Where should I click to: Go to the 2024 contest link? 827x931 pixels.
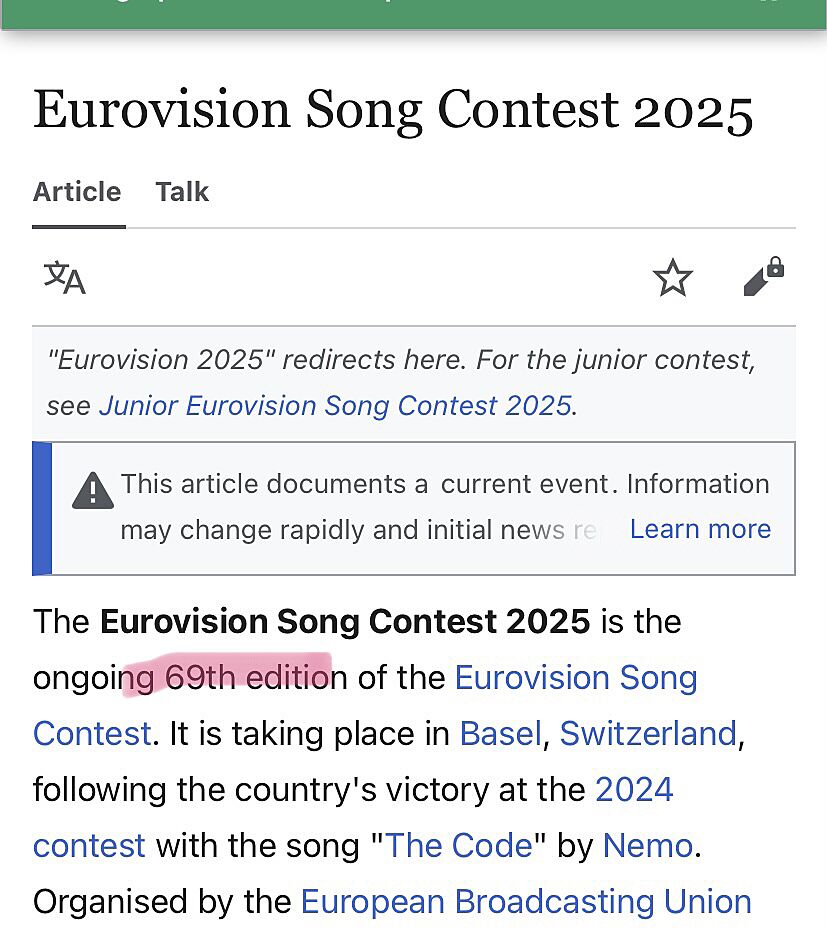[x=634, y=790]
